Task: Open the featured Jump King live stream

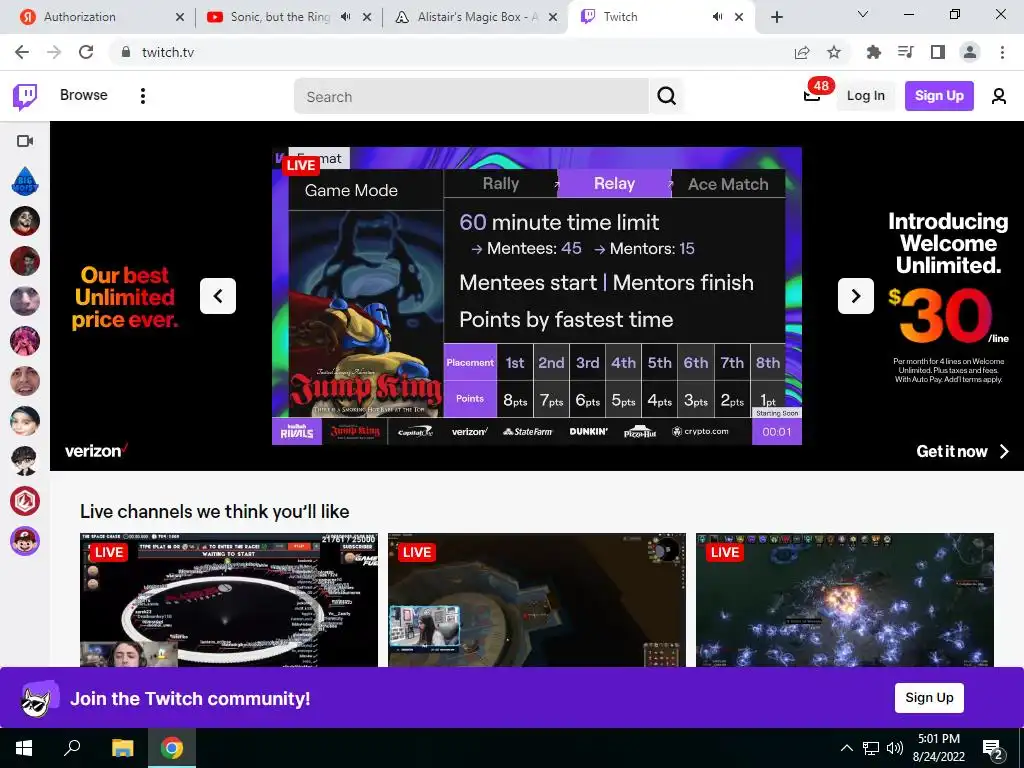Action: tap(537, 296)
